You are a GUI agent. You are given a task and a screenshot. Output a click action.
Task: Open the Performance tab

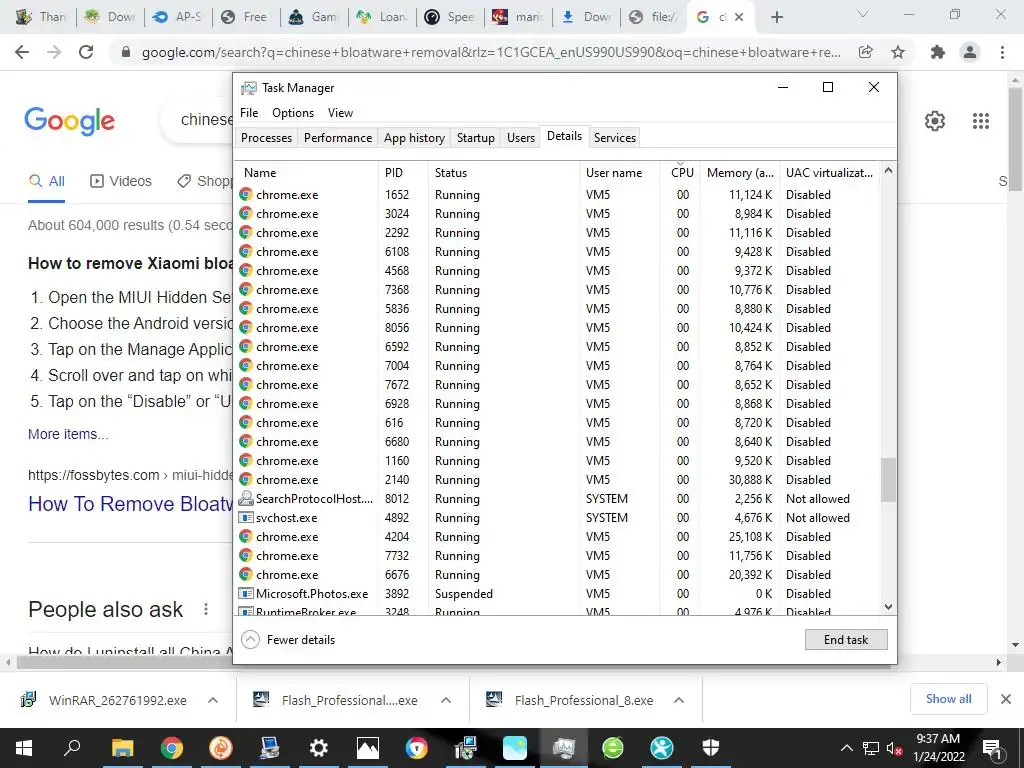click(x=338, y=138)
